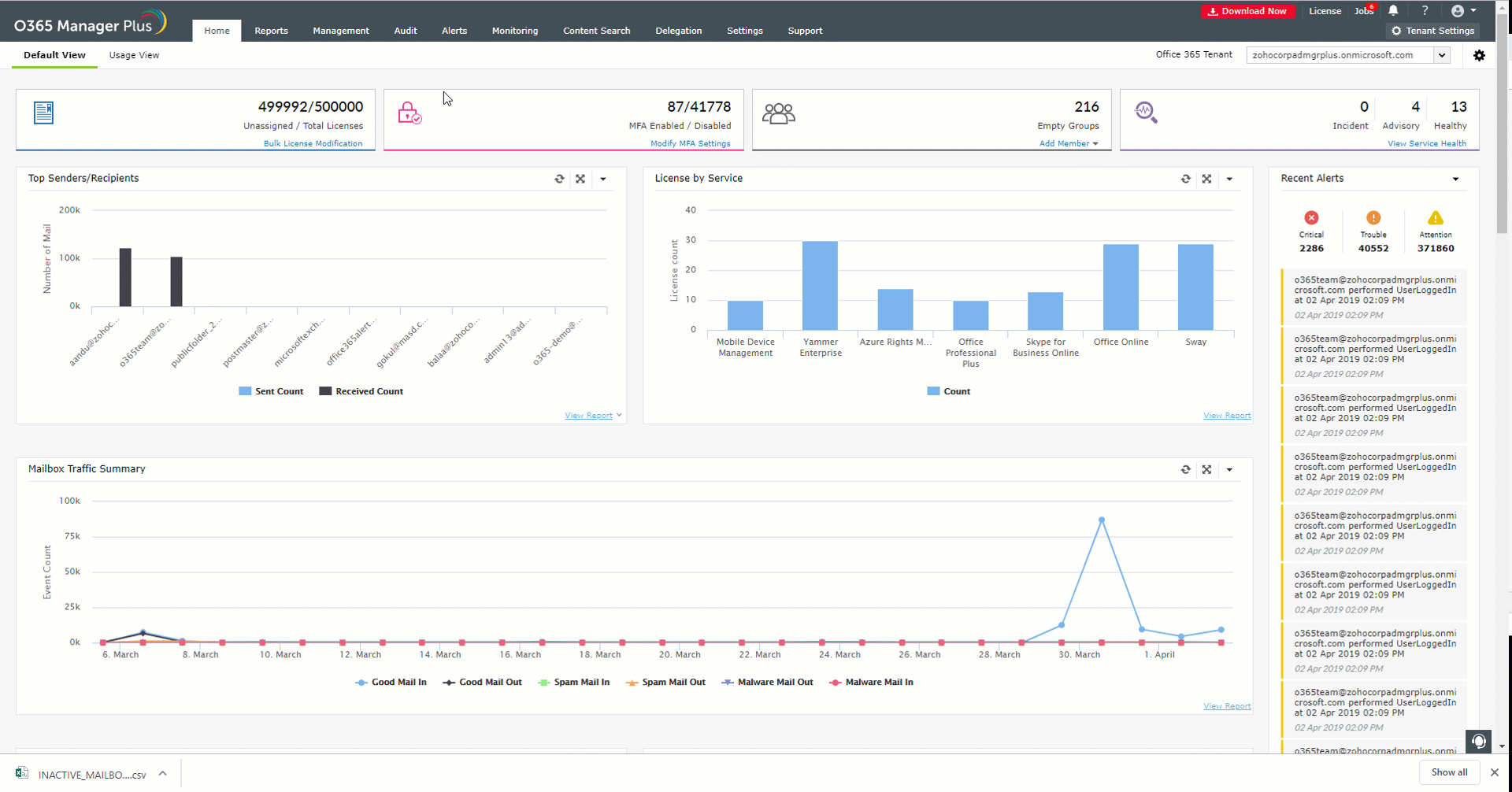Image resolution: width=1512 pixels, height=792 pixels.
Task: Toggle Received Count legend series
Action: [361, 391]
